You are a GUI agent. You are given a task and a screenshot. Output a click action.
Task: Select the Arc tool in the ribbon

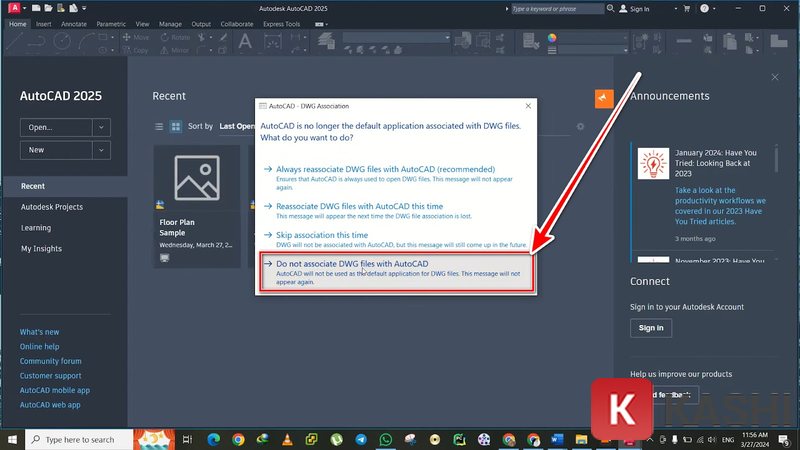click(x=86, y=42)
